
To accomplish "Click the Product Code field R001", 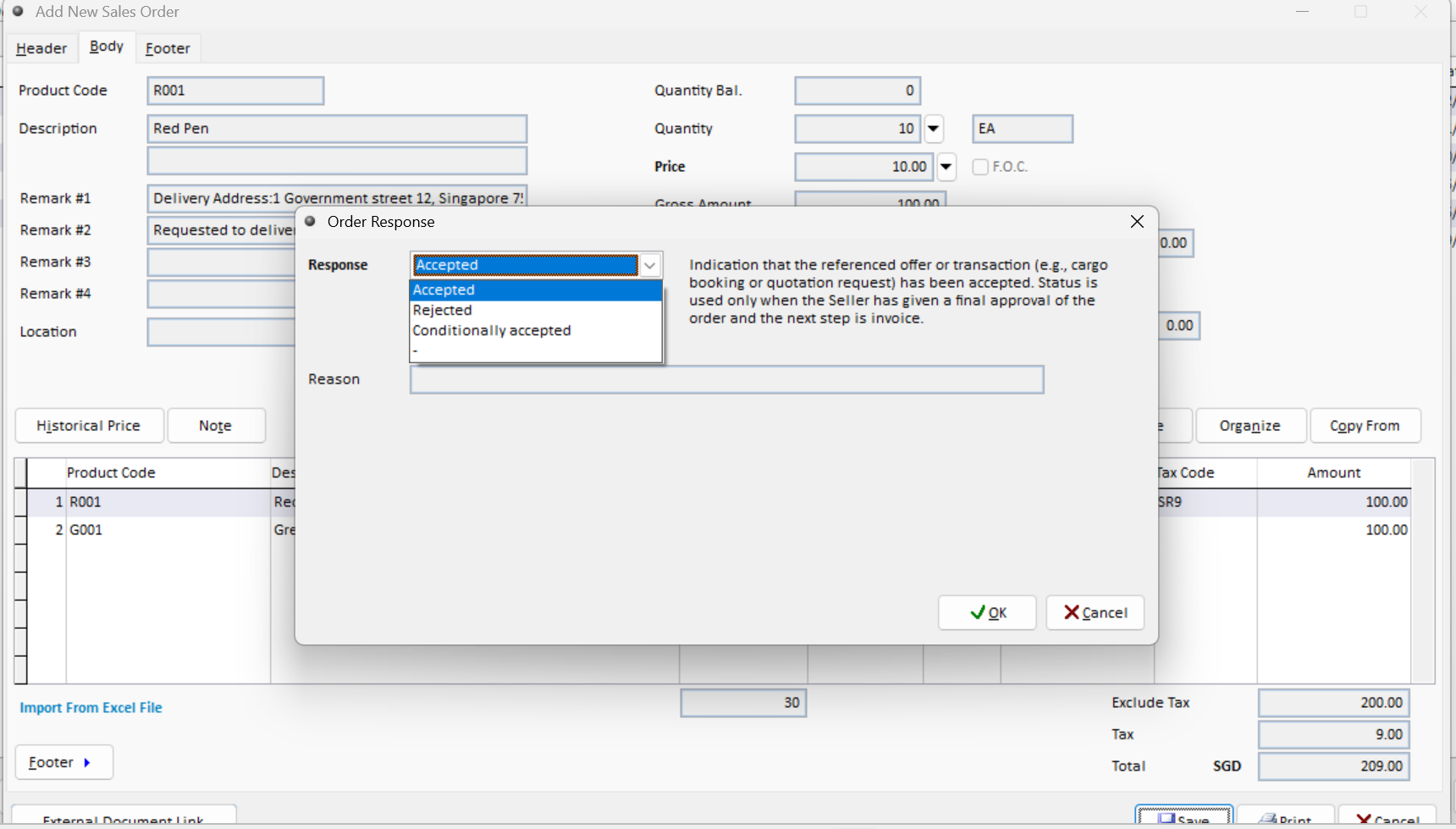I will 235,91.
